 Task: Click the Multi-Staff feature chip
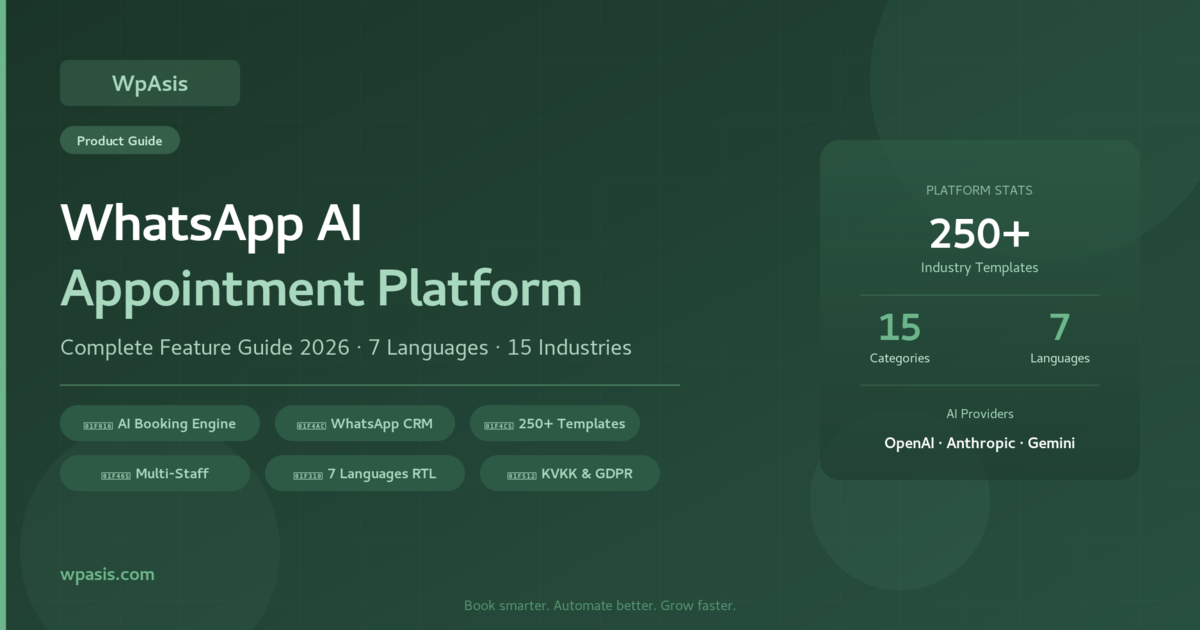[155, 473]
